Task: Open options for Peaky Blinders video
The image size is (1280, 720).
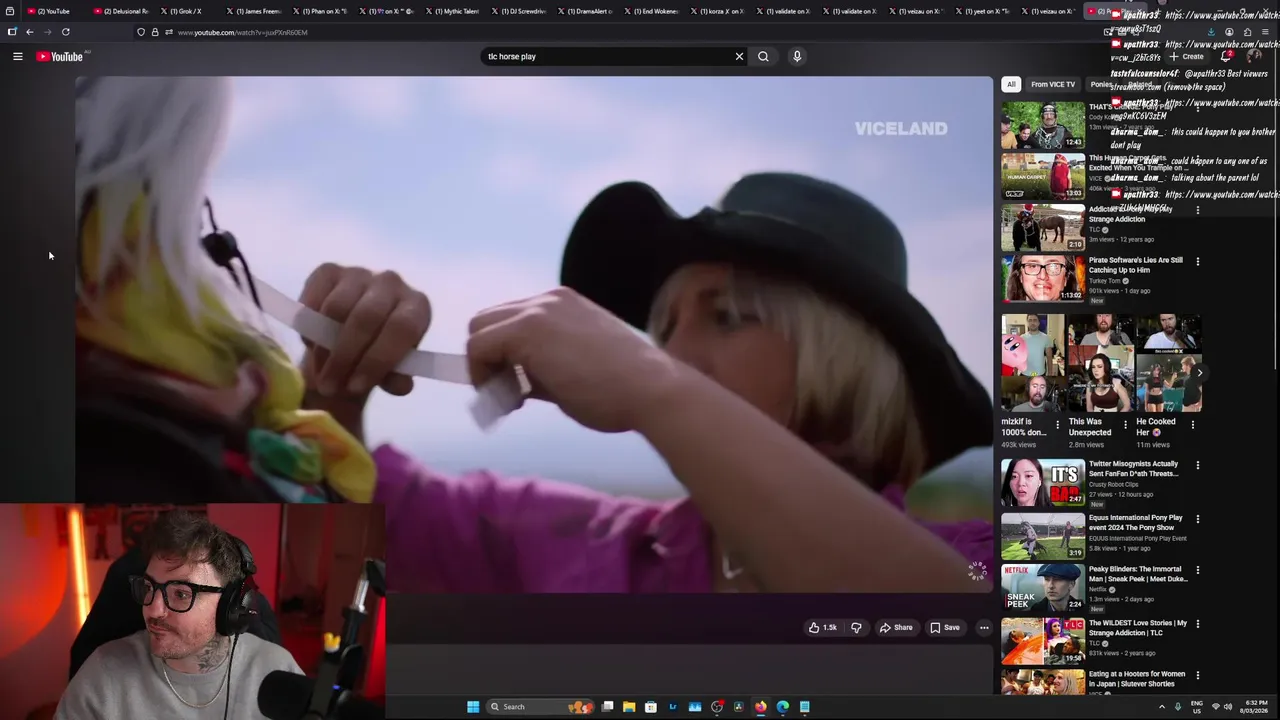Action: 1198,571
